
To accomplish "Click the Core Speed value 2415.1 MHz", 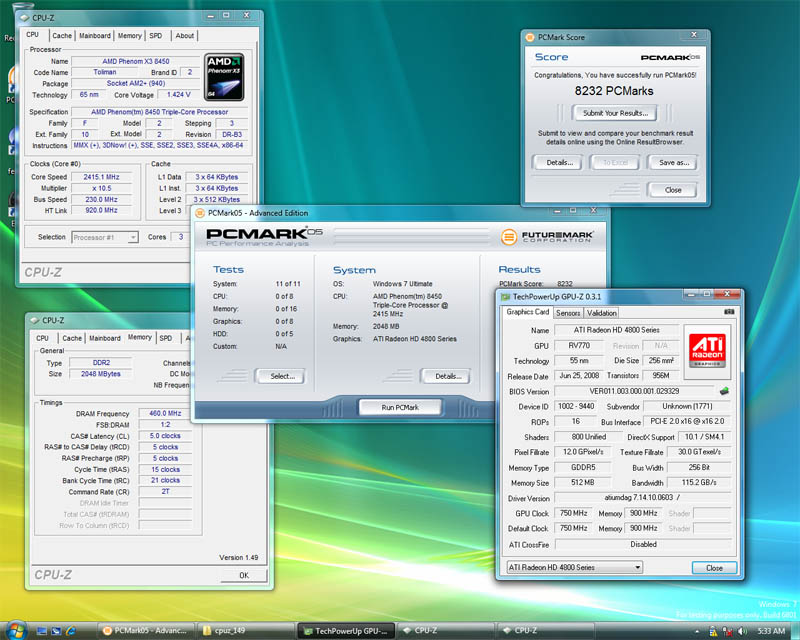I will click(102, 177).
